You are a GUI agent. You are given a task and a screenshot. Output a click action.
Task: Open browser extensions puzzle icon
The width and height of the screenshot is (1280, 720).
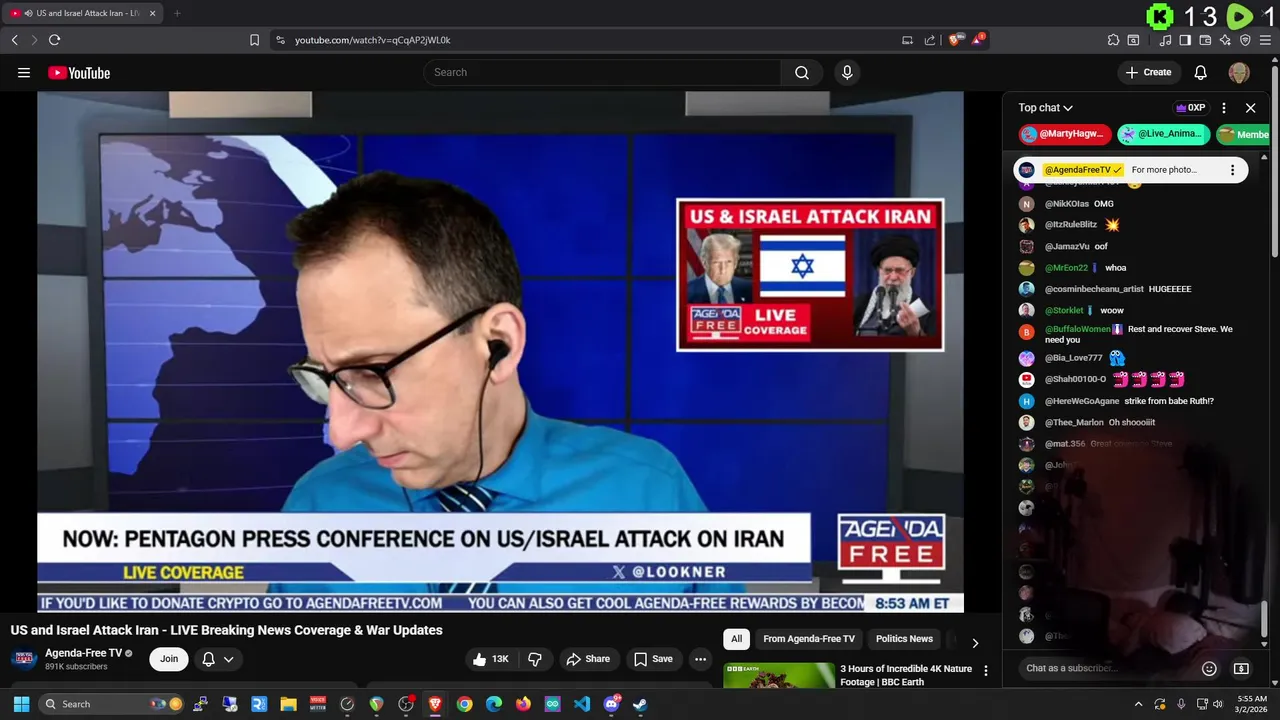pyautogui.click(x=1113, y=40)
